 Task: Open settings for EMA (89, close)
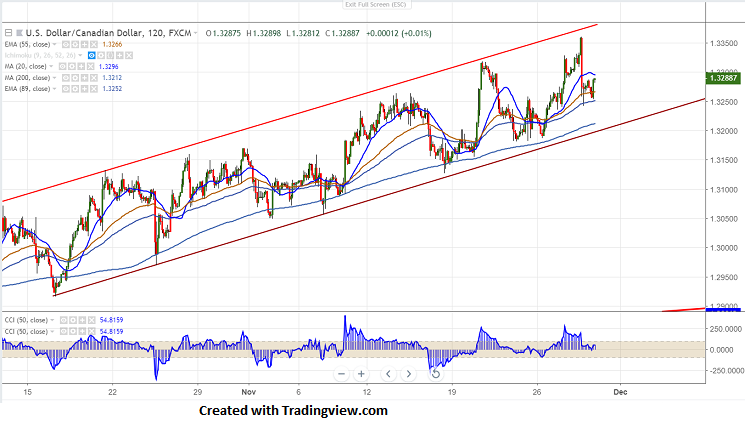(75, 88)
